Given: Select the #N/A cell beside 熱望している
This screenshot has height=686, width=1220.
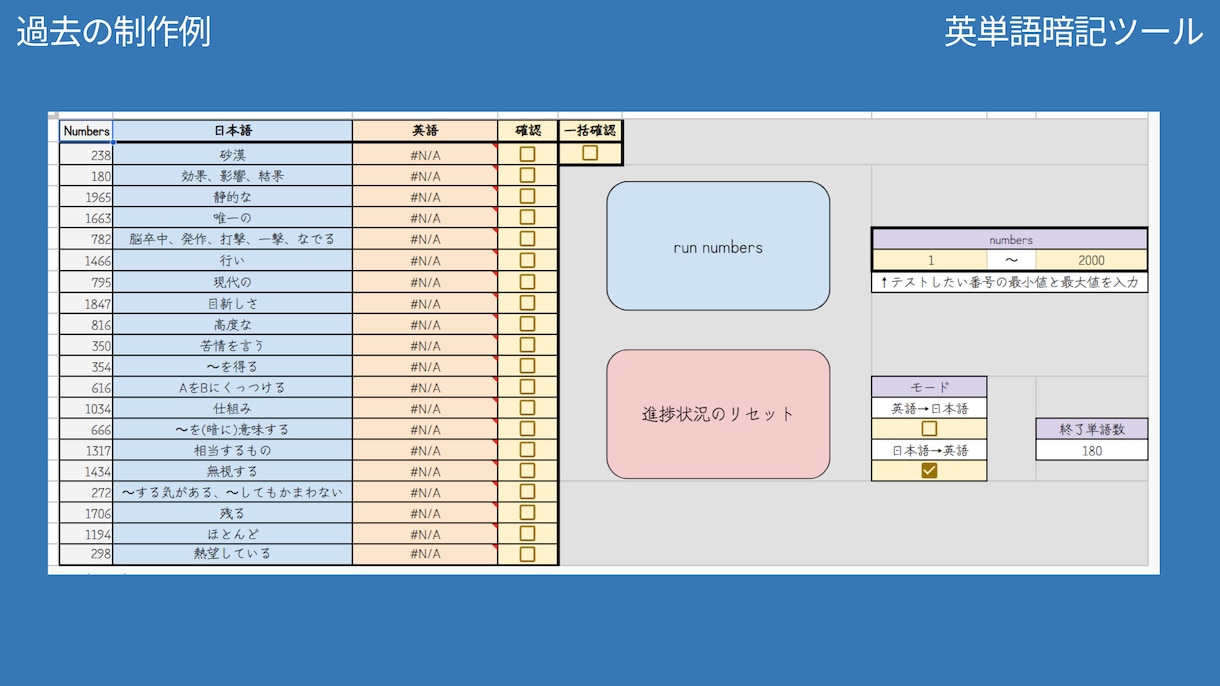Looking at the screenshot, I should coord(425,554).
